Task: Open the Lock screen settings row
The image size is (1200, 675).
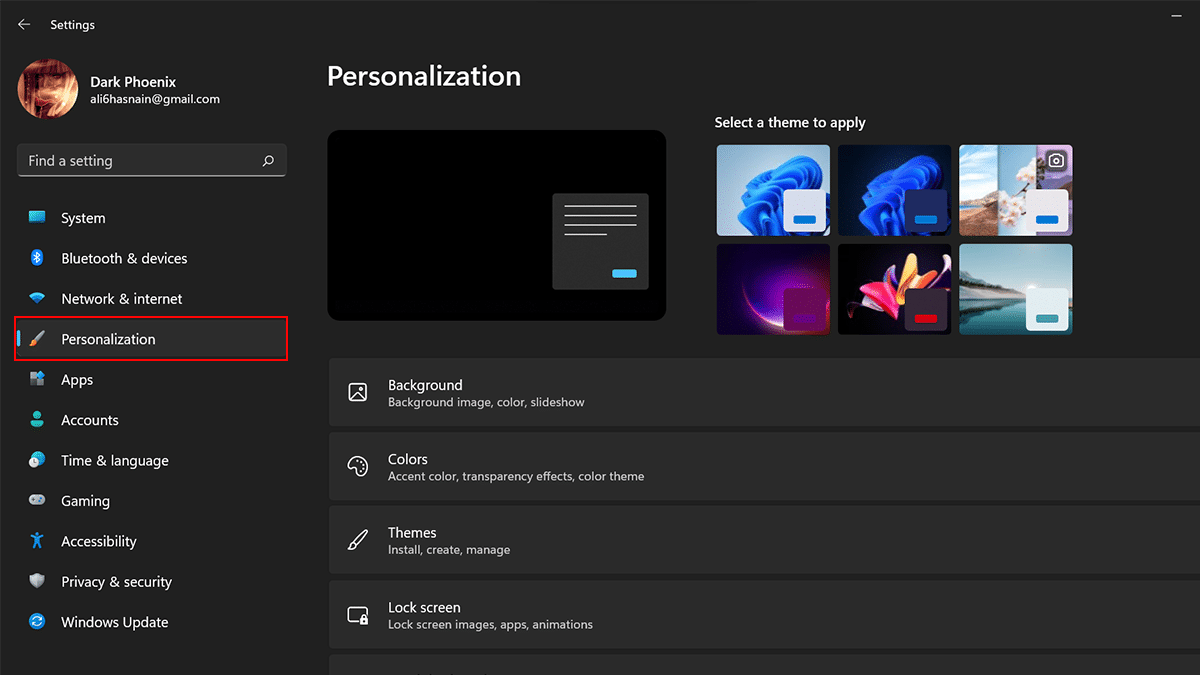Action: [760, 615]
